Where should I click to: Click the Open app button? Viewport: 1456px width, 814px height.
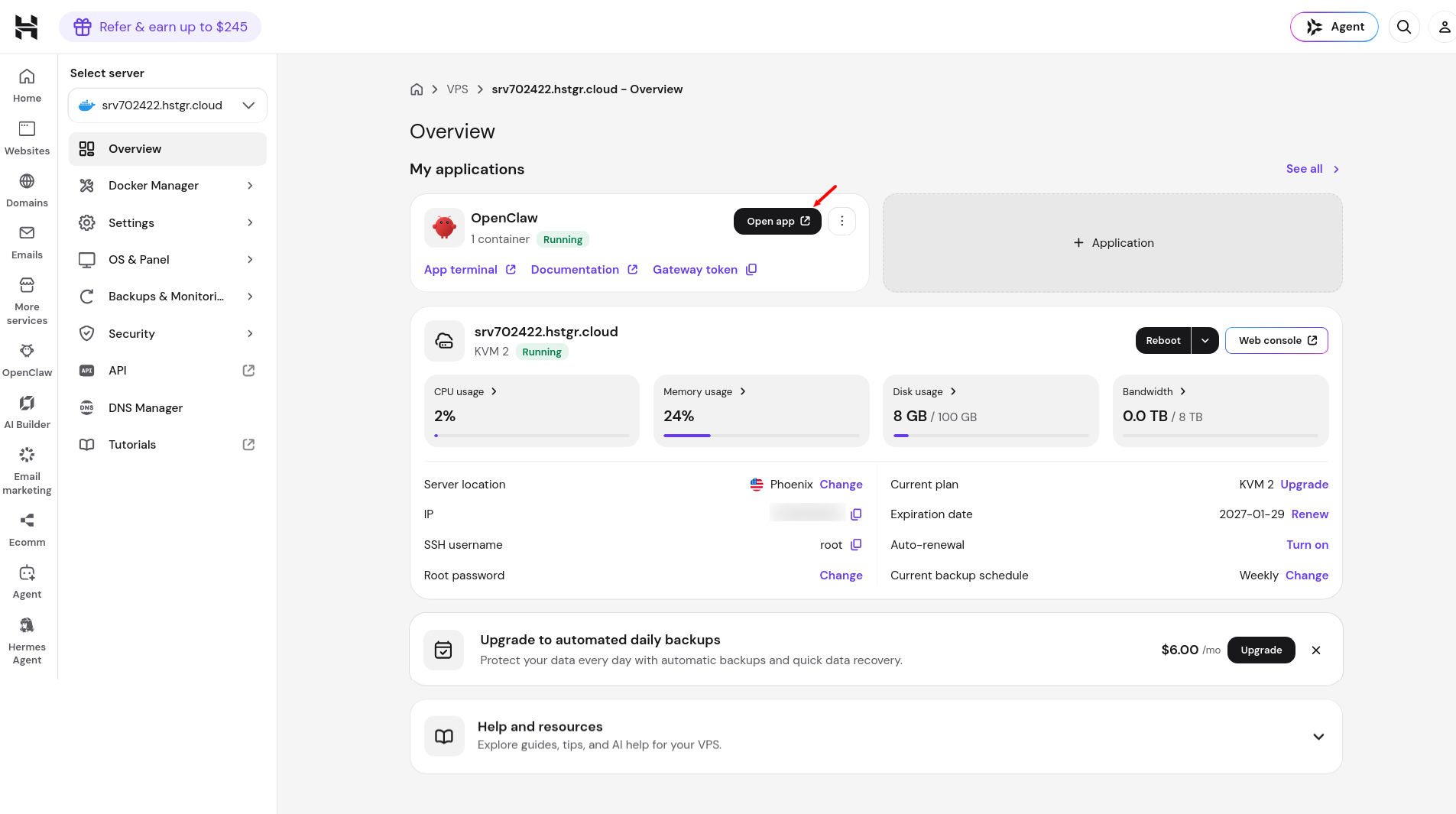[777, 222]
